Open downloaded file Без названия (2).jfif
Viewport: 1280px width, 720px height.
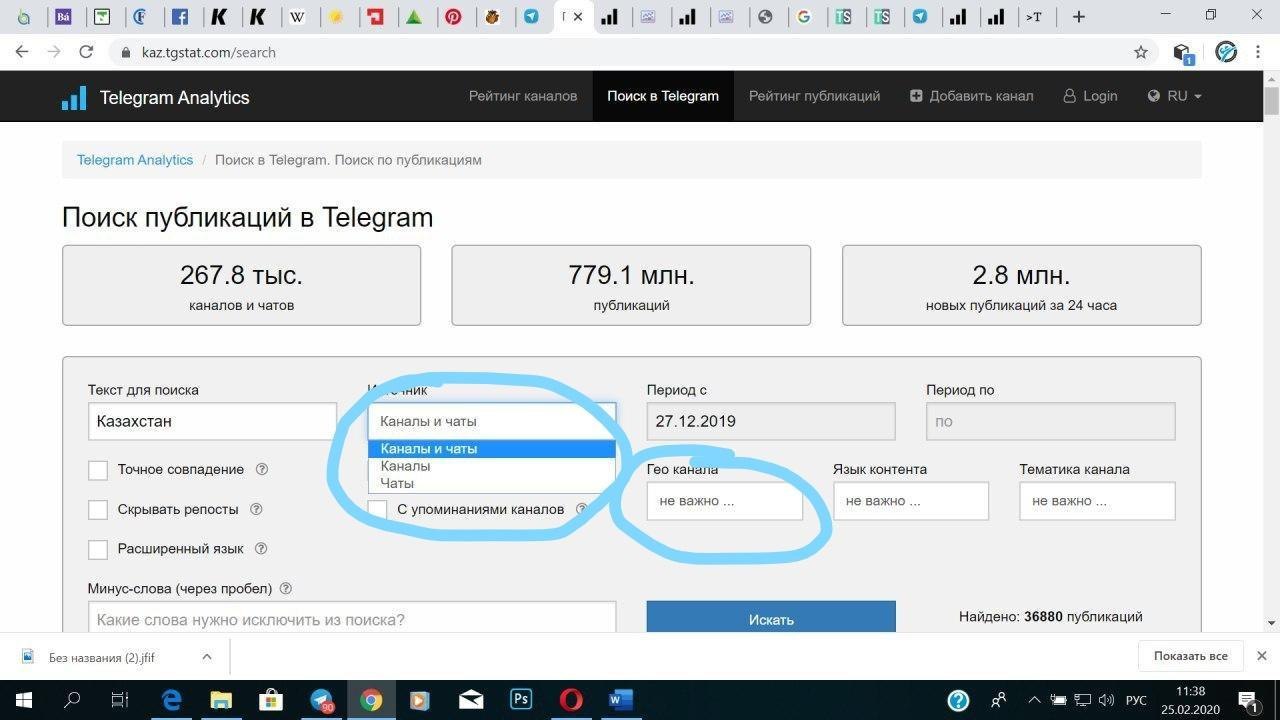point(102,657)
